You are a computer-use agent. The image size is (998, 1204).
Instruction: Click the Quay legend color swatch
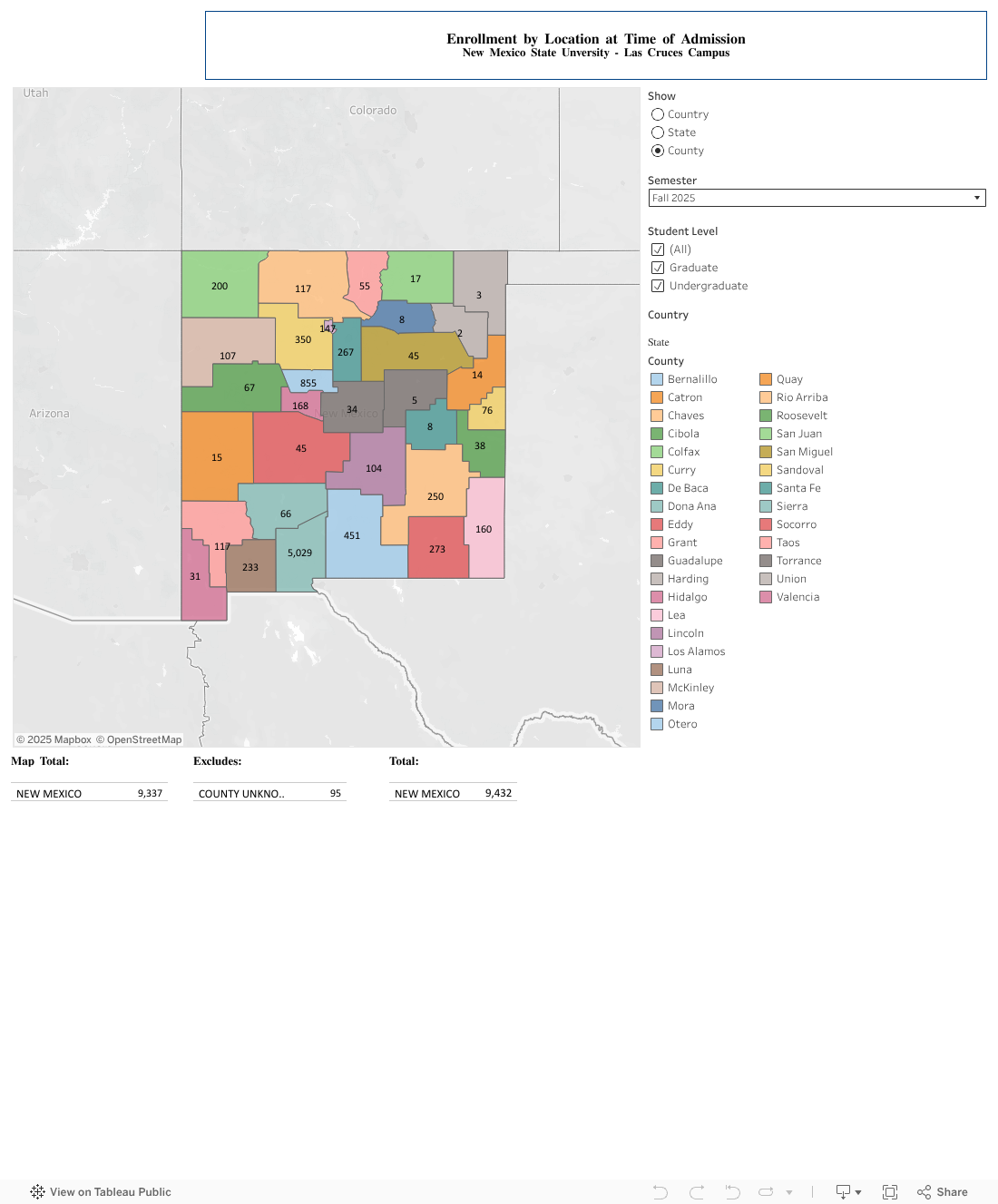pyautogui.click(x=766, y=379)
